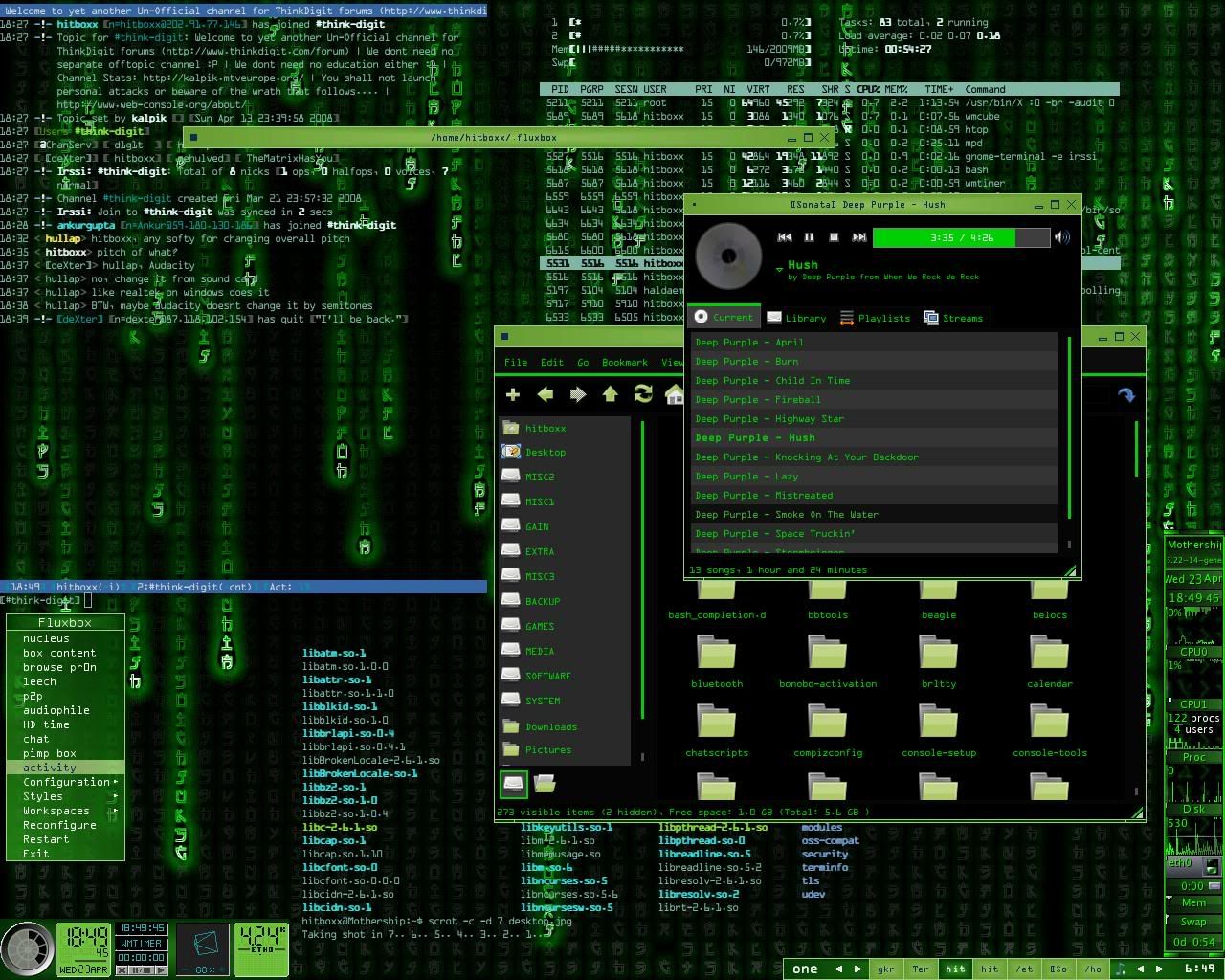Viewport: 1225px width, 980px height.
Task: Click the Sonata volume speaker icon
Action: click(x=1061, y=237)
